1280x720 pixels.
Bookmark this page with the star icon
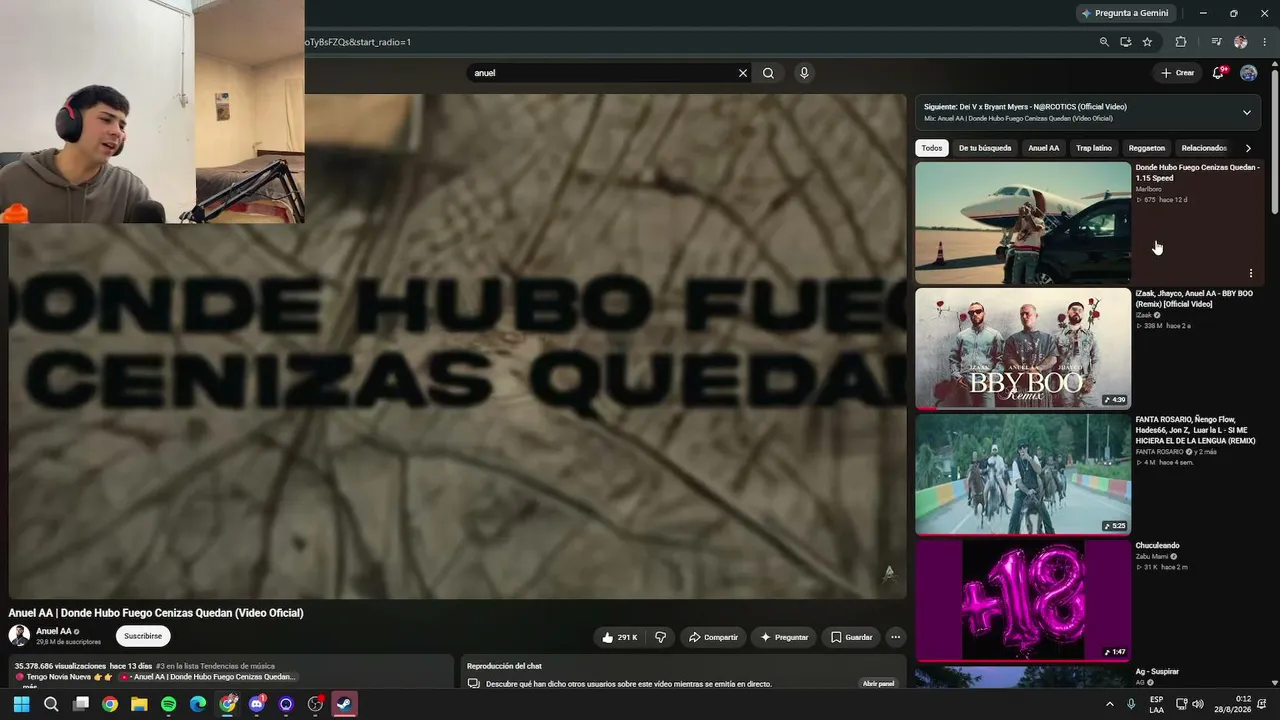pyautogui.click(x=1147, y=42)
